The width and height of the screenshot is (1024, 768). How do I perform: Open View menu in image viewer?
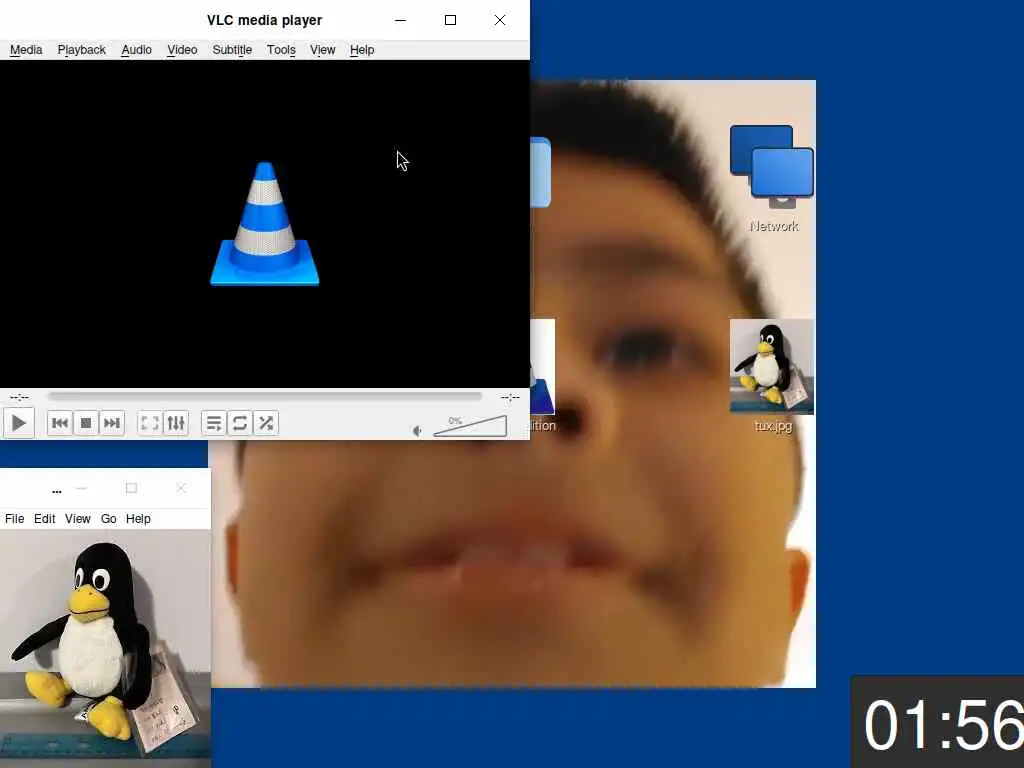(x=78, y=519)
